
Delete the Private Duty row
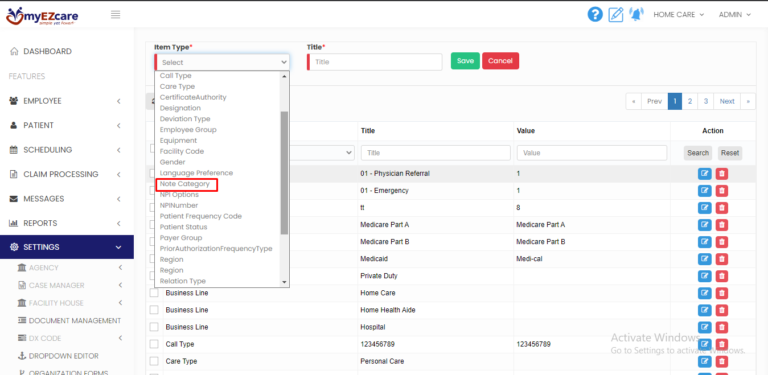[x=721, y=276]
